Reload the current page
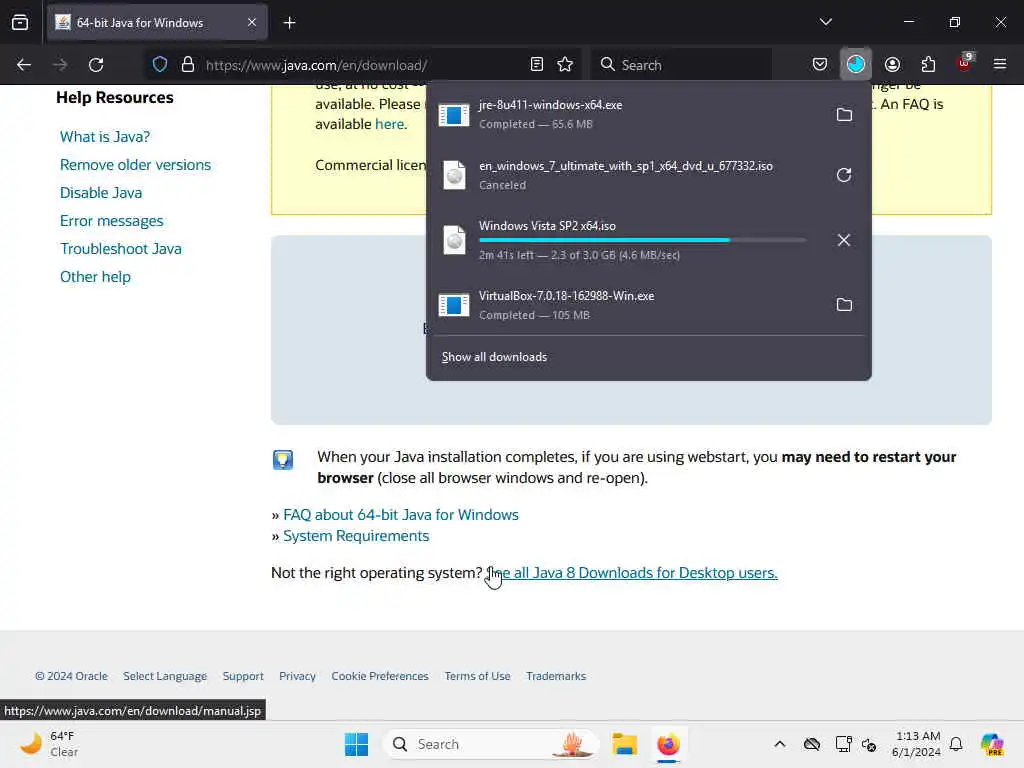This screenshot has height=768, width=1024. pos(96,65)
